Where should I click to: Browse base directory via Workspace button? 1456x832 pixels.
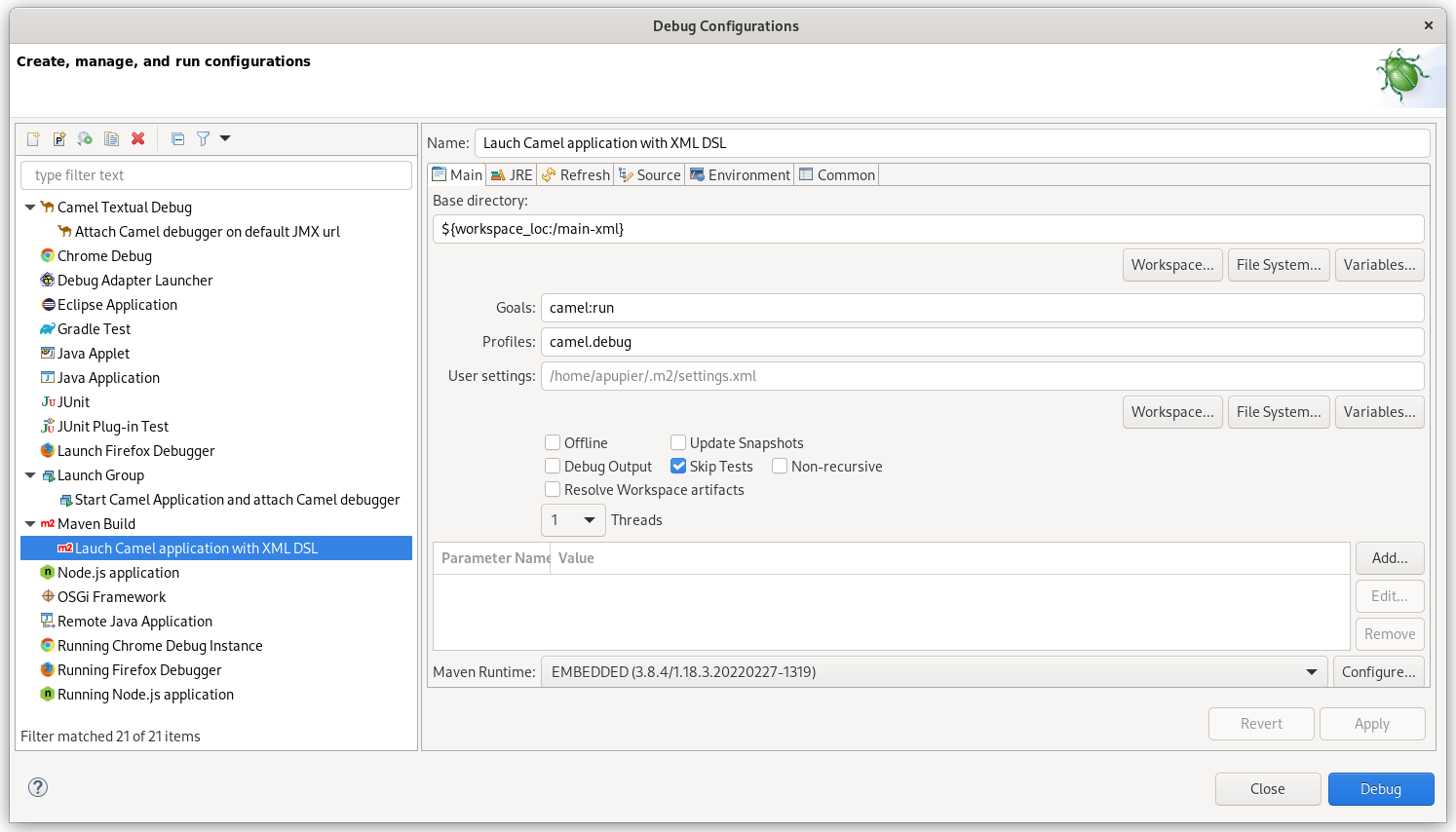pos(1172,264)
